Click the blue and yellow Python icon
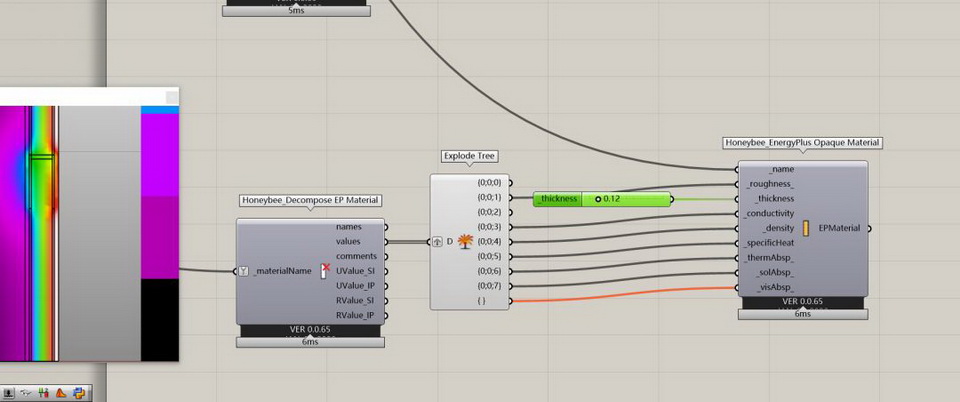Screen dimensions: 960x402 click(78, 393)
